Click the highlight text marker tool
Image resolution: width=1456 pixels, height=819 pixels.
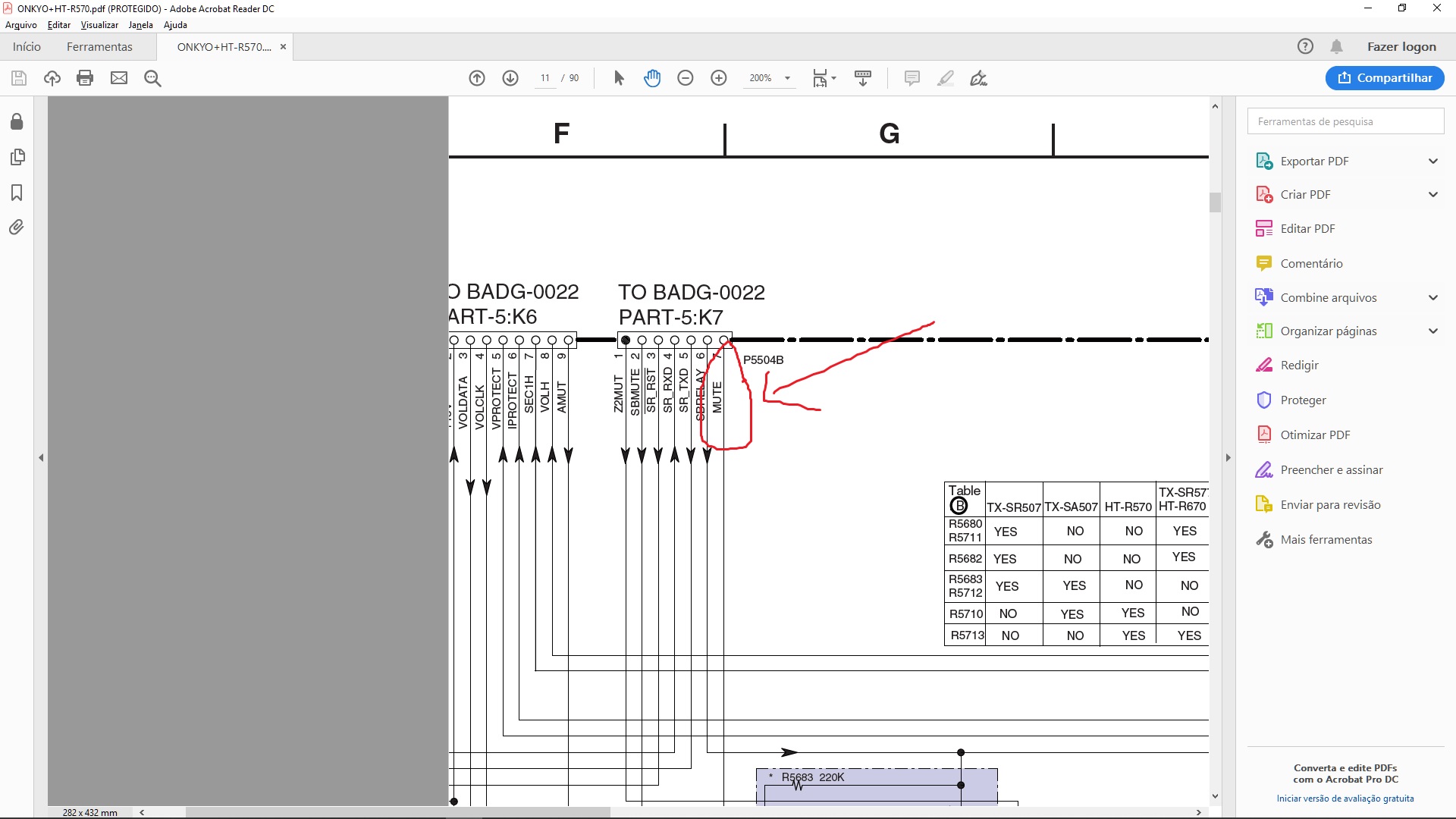pos(945,78)
